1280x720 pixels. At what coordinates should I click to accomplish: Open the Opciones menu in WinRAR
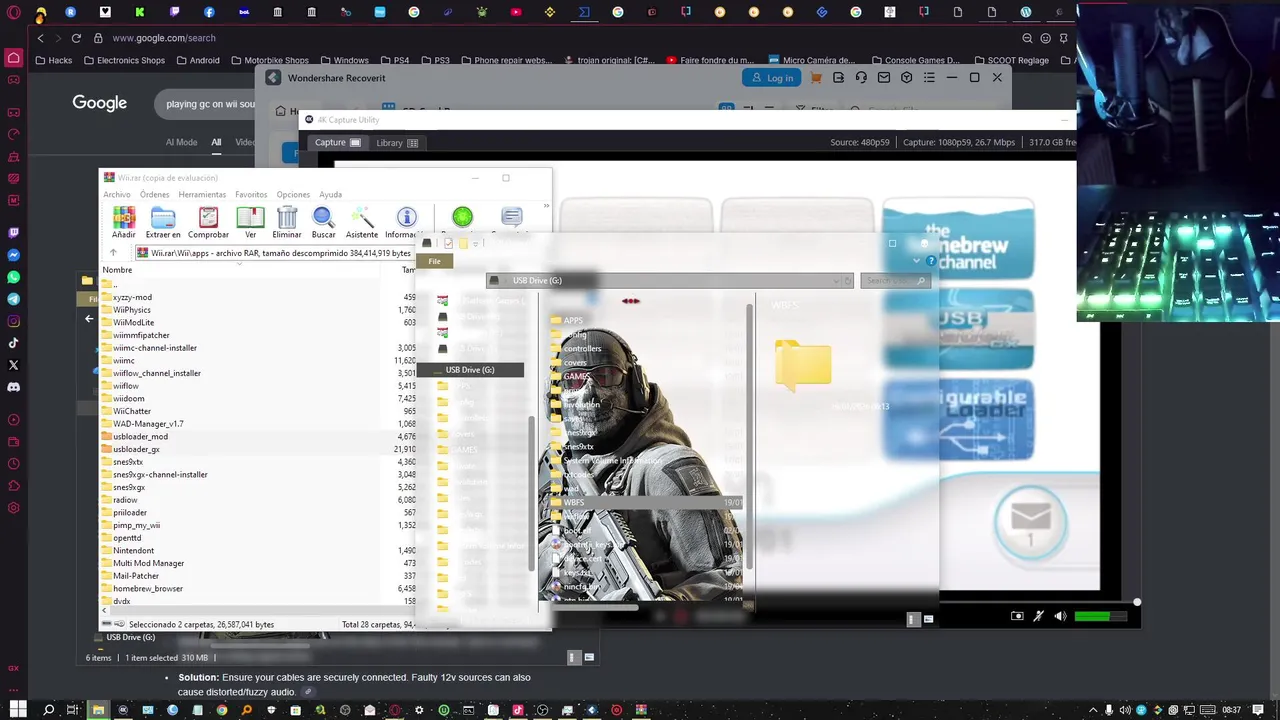(293, 194)
